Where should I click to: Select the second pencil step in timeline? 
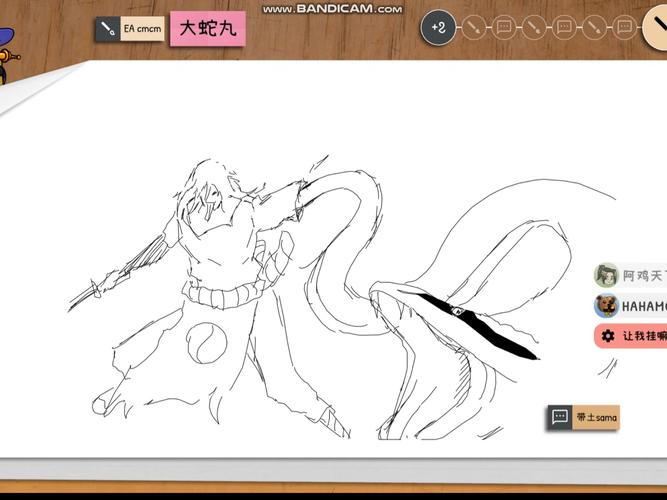tap(534, 28)
